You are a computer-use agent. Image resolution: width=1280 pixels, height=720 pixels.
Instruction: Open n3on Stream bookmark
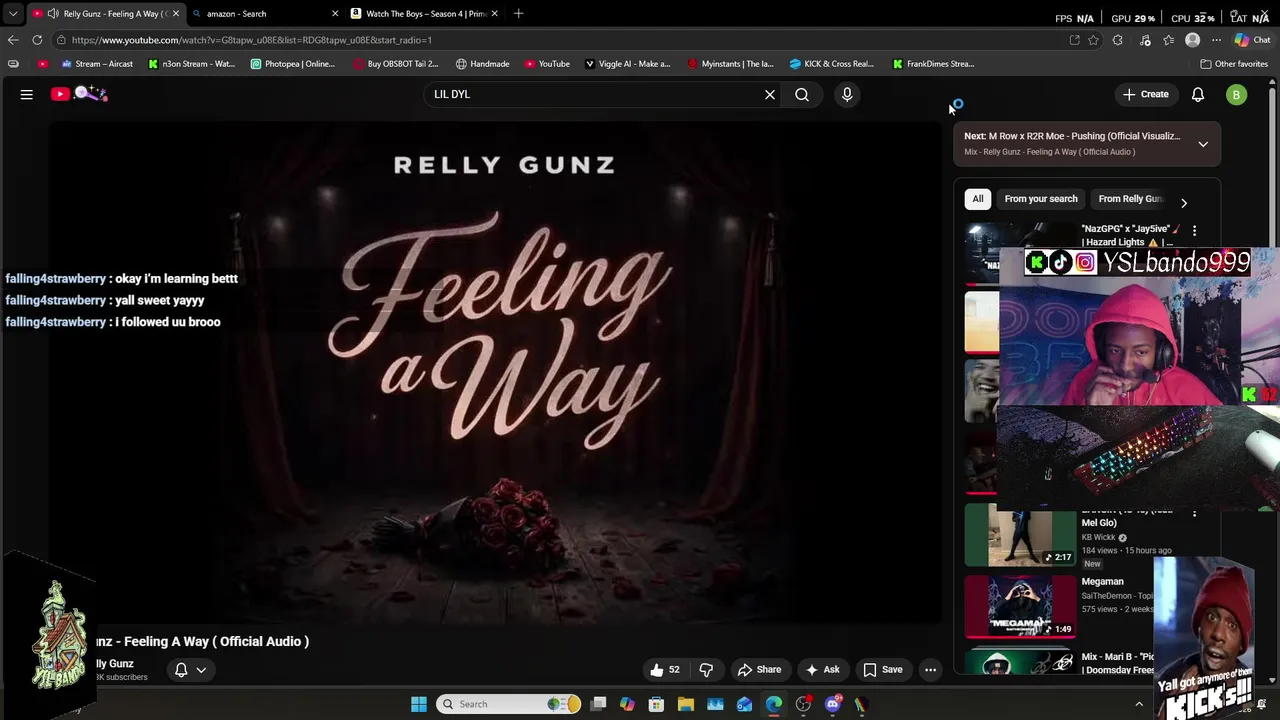point(191,64)
